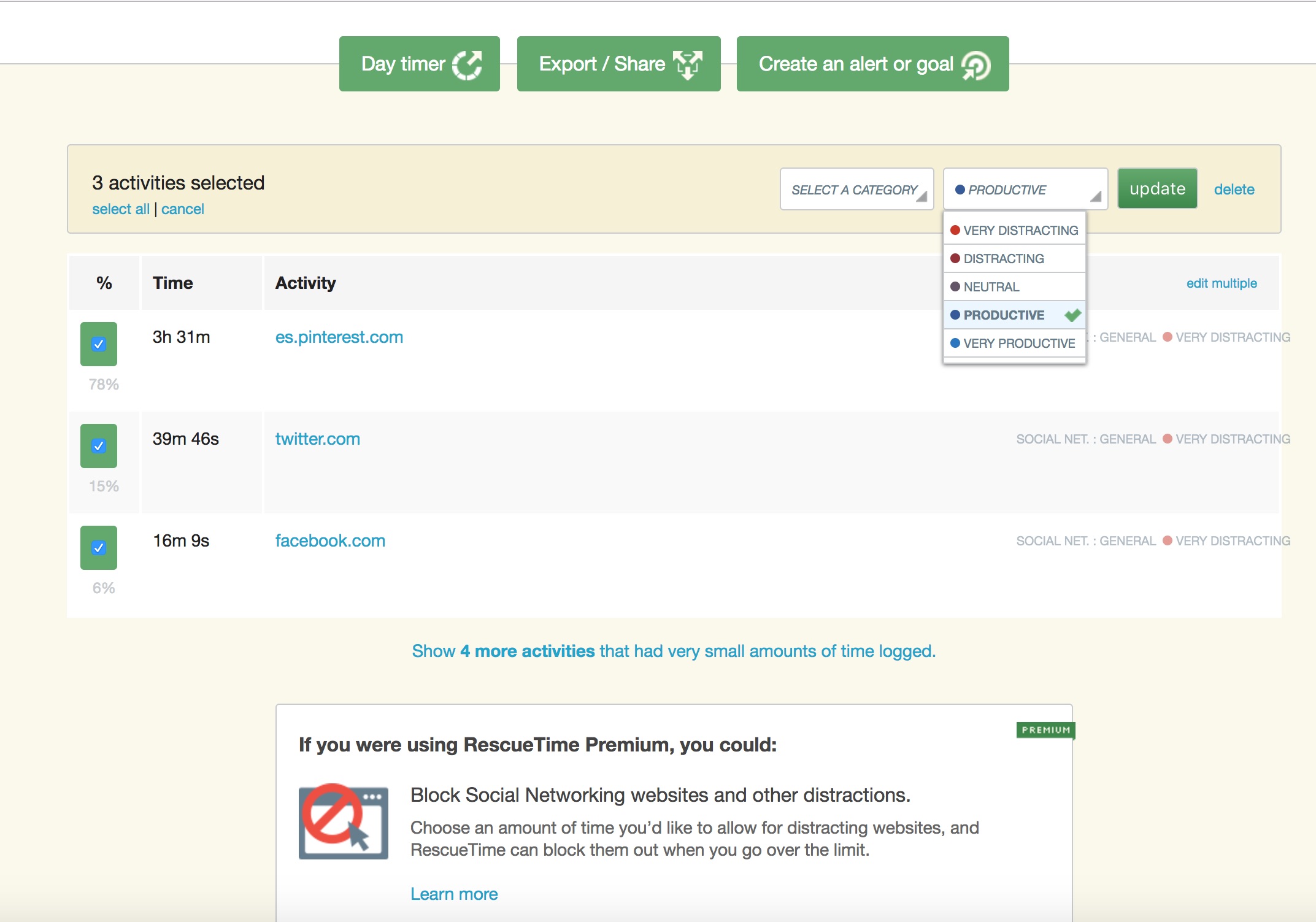
Task: Click the 16m 9s time value
Action: pos(181,541)
